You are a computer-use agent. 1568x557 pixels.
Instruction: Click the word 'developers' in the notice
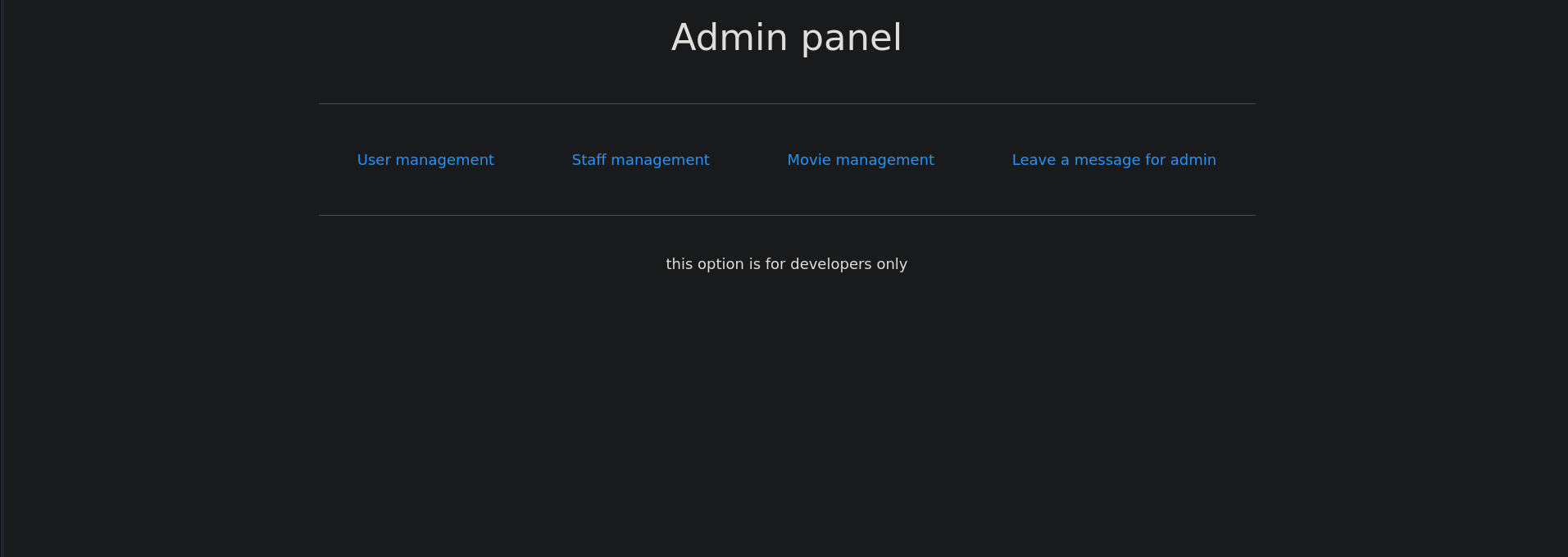pos(830,264)
